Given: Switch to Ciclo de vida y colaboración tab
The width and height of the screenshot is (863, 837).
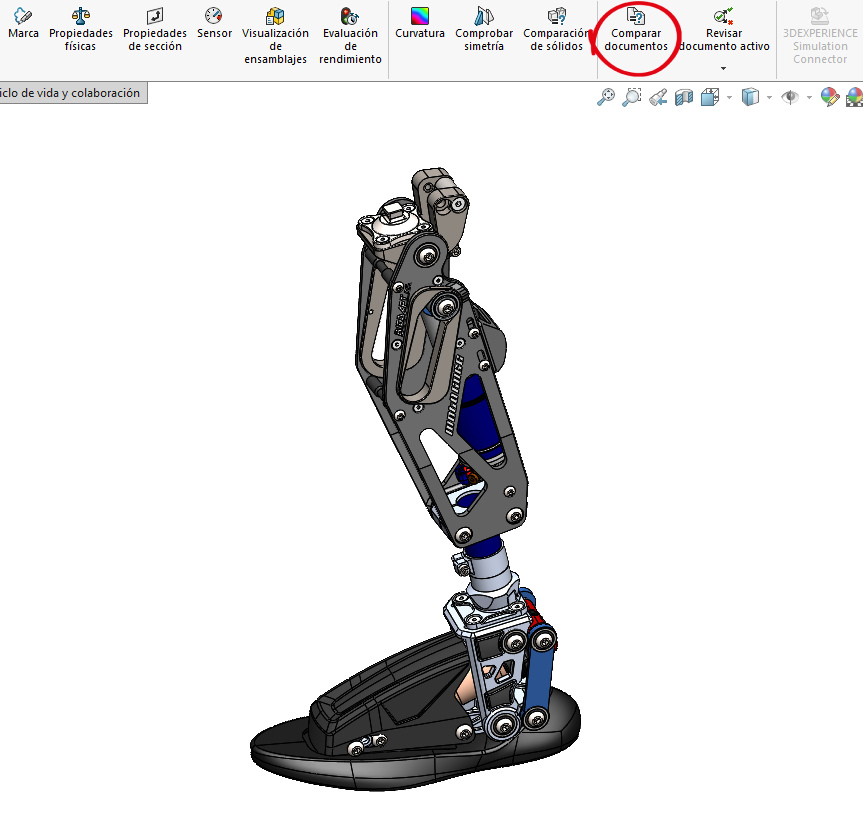Looking at the screenshot, I should pyautogui.click(x=72, y=93).
